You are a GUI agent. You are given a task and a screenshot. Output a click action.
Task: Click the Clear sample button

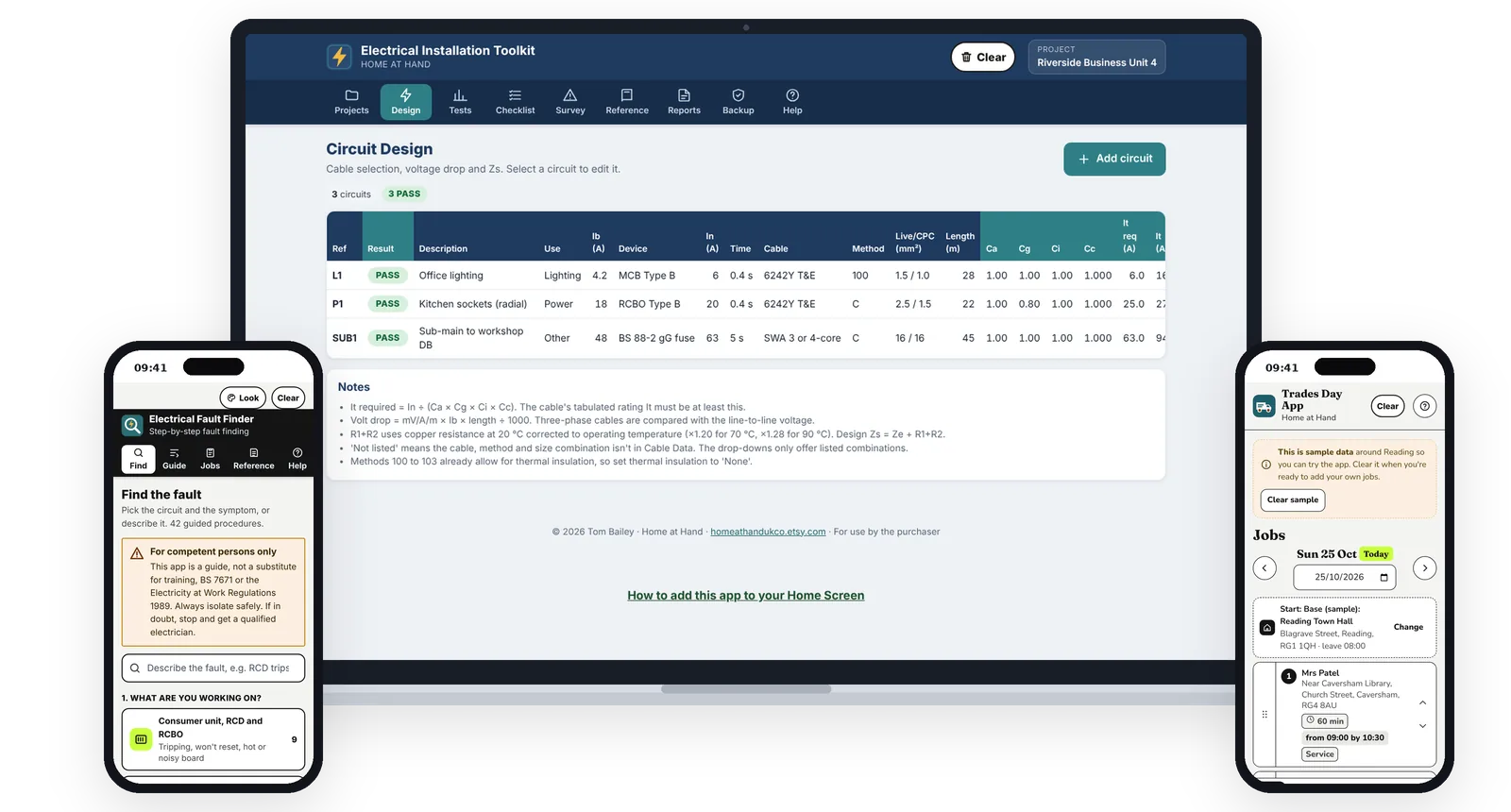(x=1292, y=500)
